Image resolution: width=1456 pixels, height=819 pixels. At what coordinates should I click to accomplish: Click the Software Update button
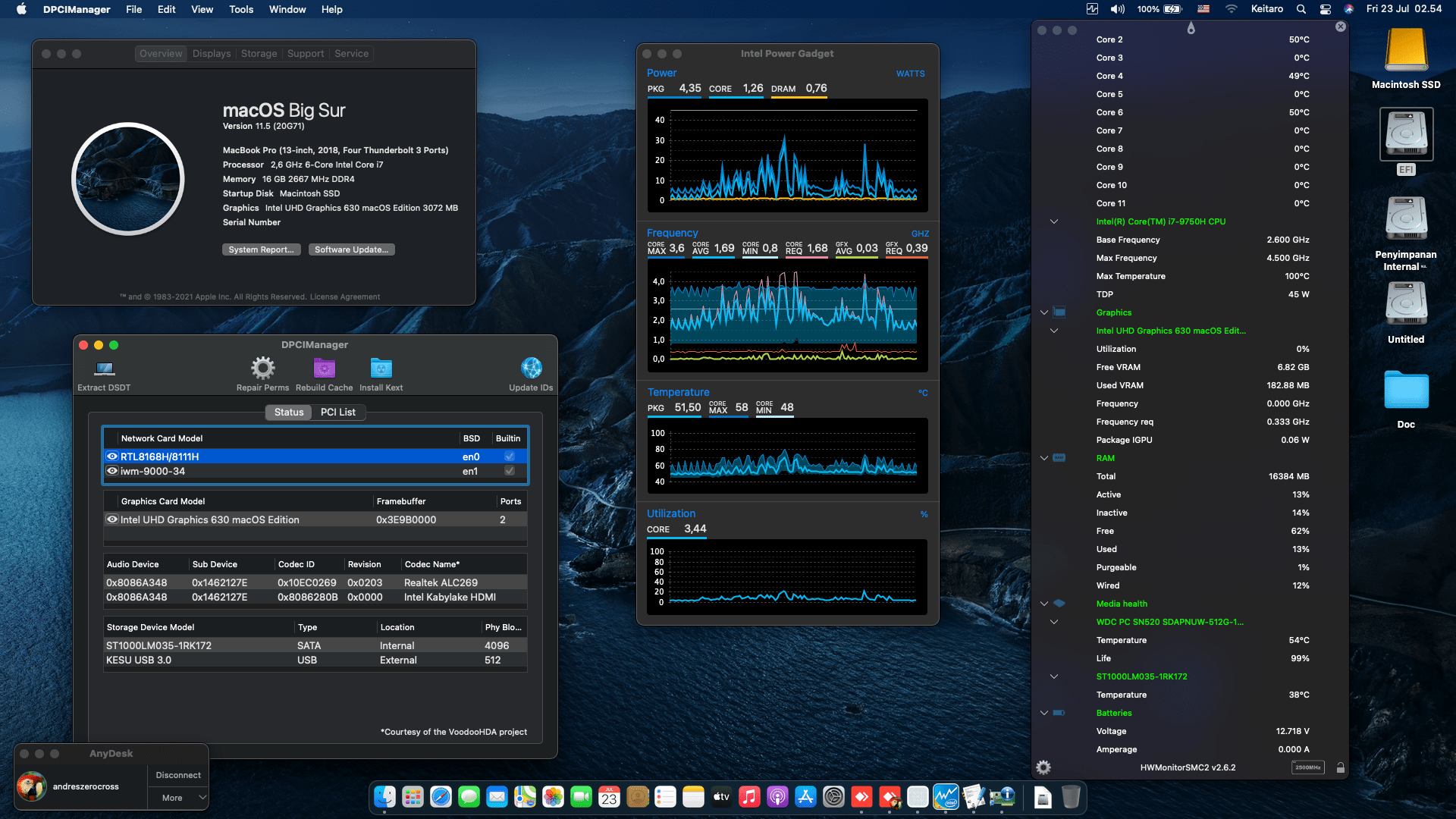[352, 249]
